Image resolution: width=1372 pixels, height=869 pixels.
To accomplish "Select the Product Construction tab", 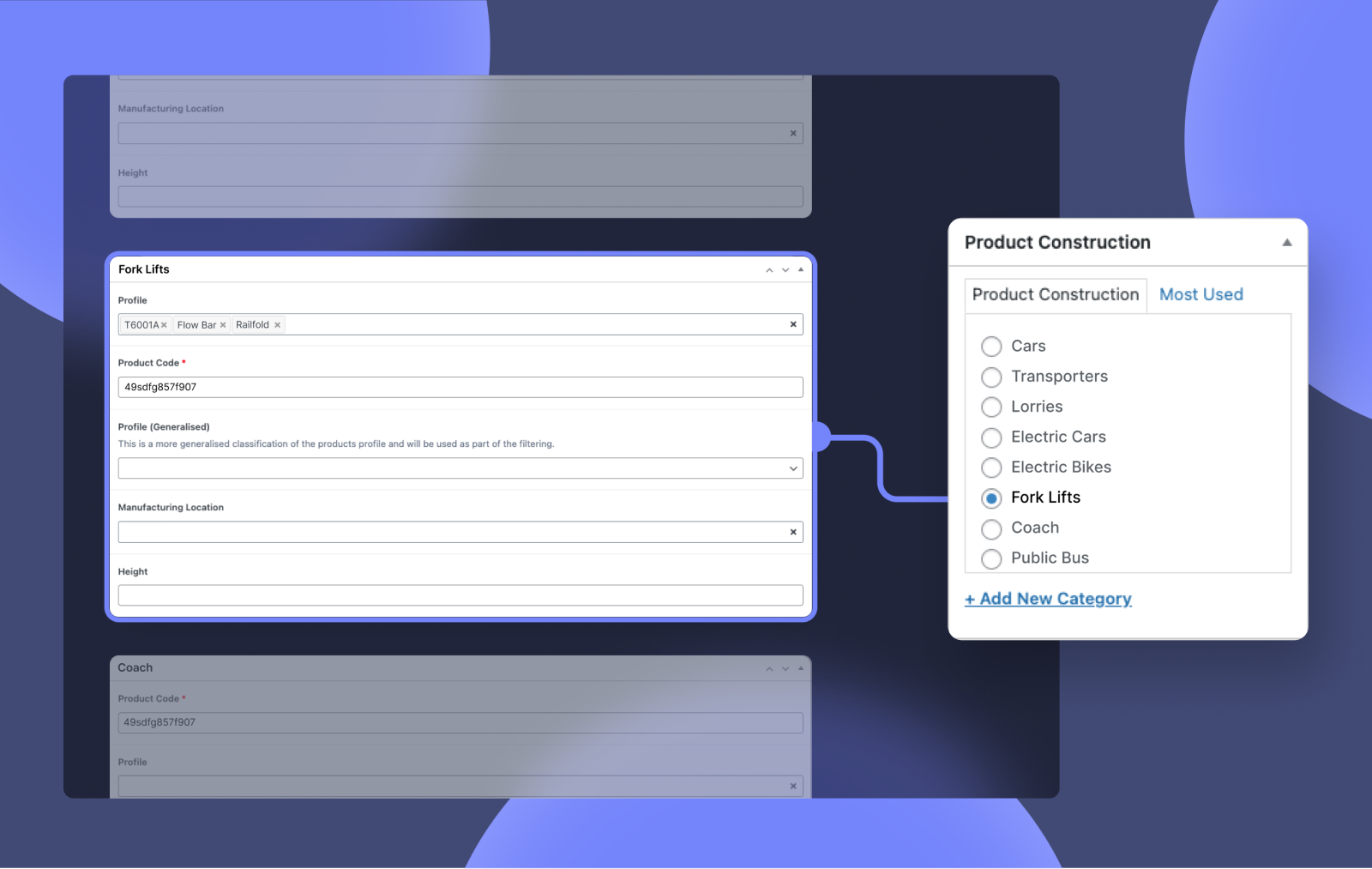I will click(x=1056, y=294).
